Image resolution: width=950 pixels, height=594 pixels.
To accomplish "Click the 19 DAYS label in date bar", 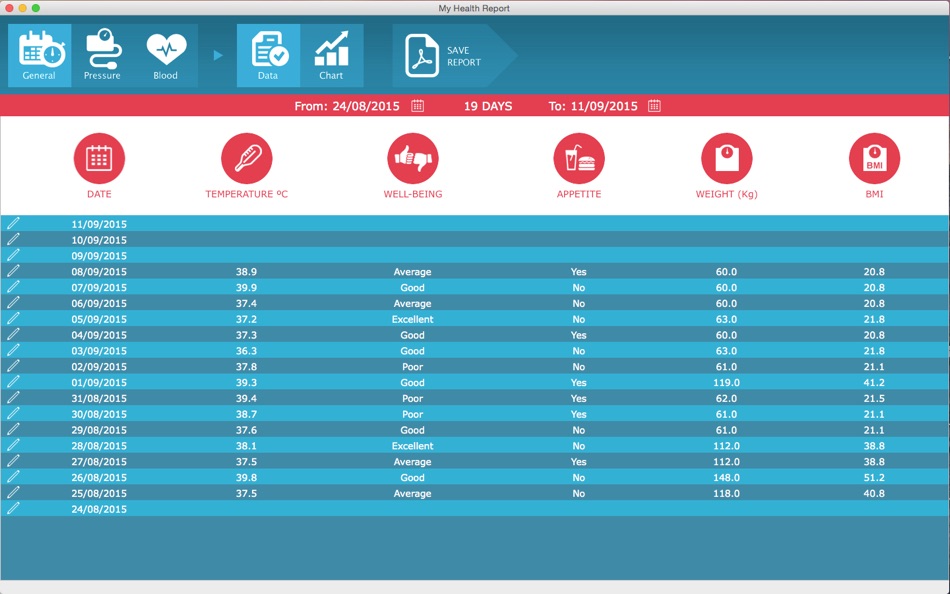I will [x=486, y=105].
